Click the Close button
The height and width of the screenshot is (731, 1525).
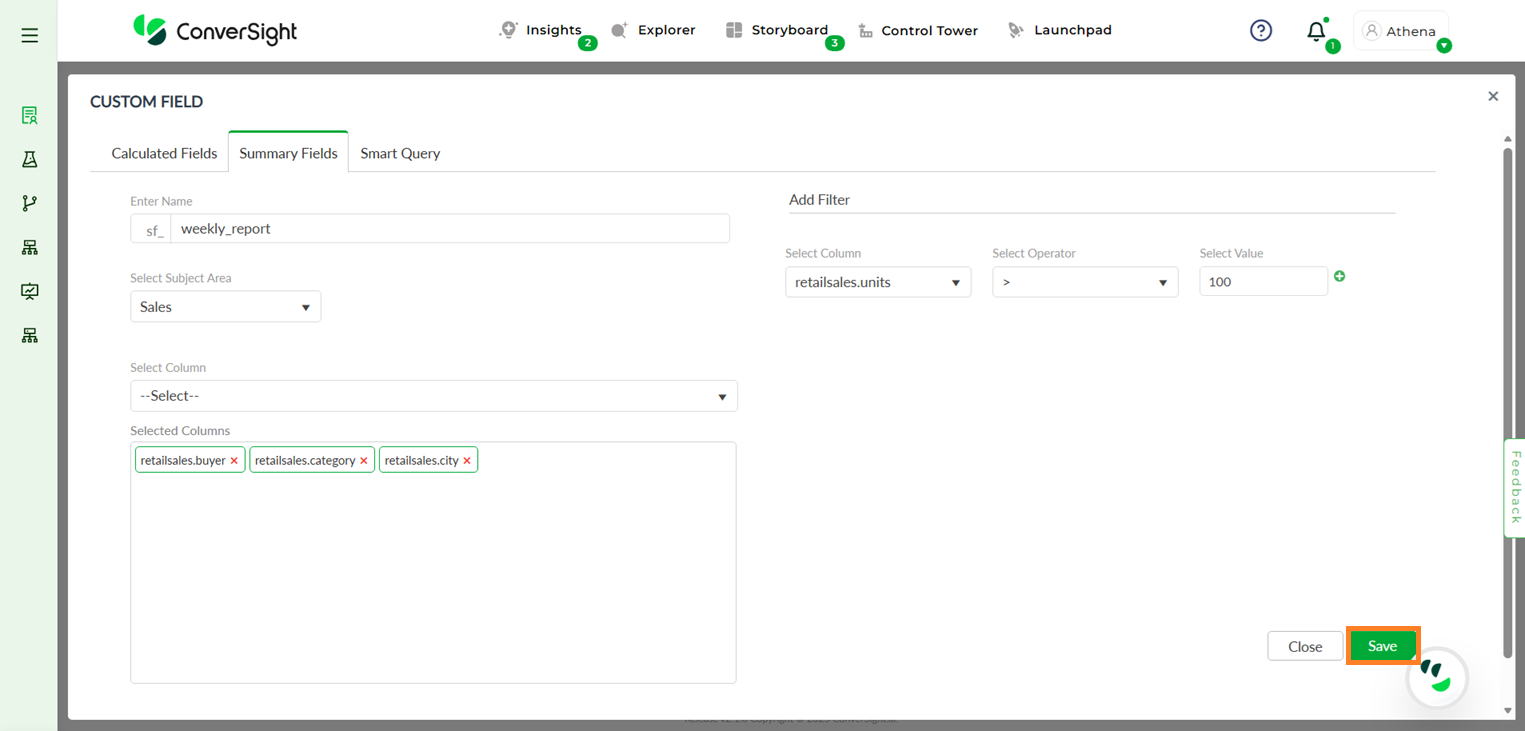tap(1304, 646)
